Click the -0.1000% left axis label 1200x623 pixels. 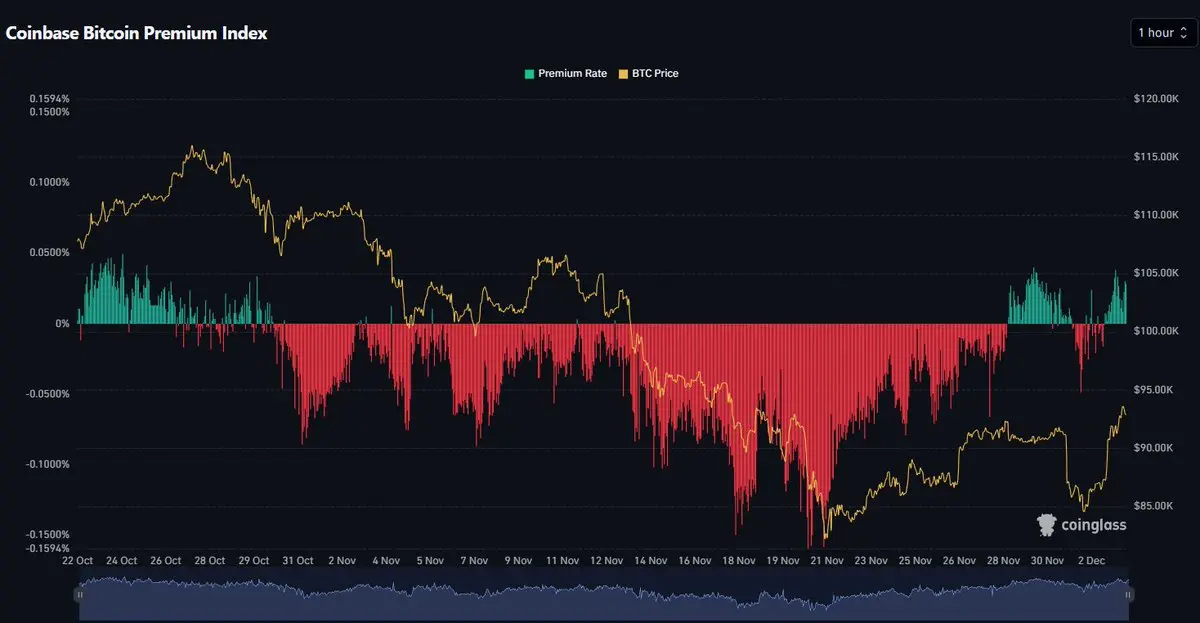point(47,464)
